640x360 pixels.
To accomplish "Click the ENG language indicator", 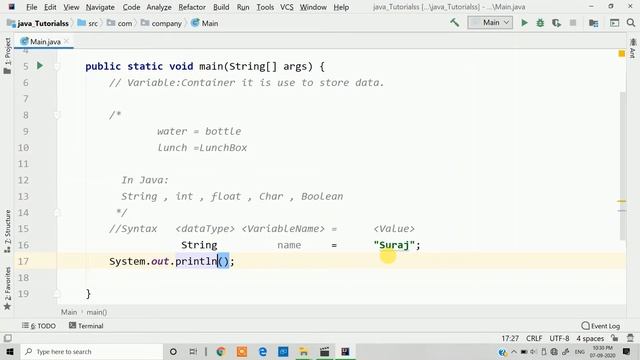I will (x=580, y=351).
